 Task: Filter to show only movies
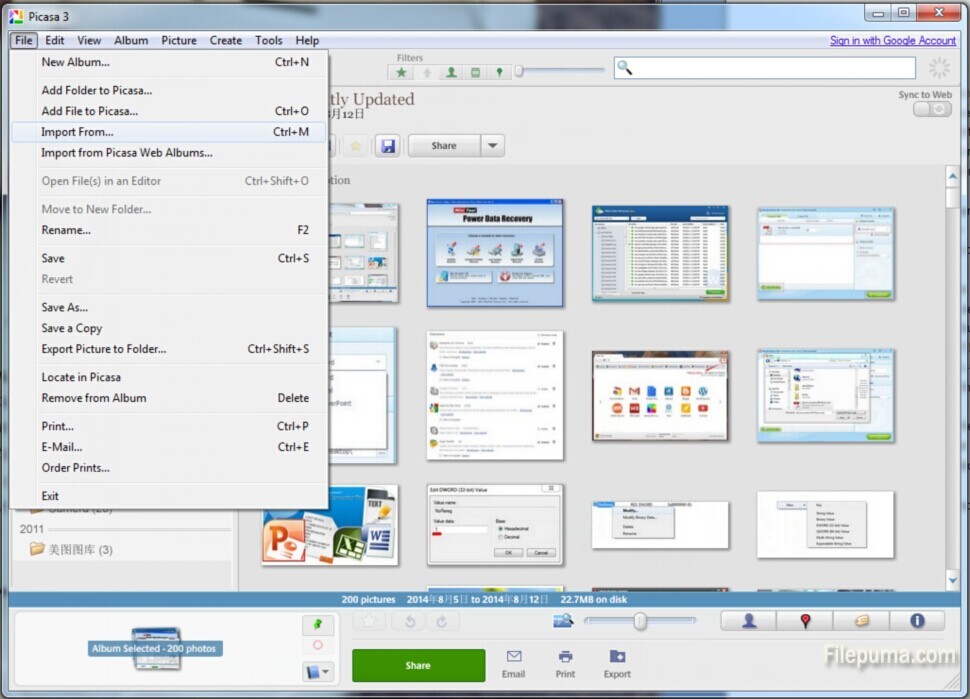pyautogui.click(x=475, y=72)
